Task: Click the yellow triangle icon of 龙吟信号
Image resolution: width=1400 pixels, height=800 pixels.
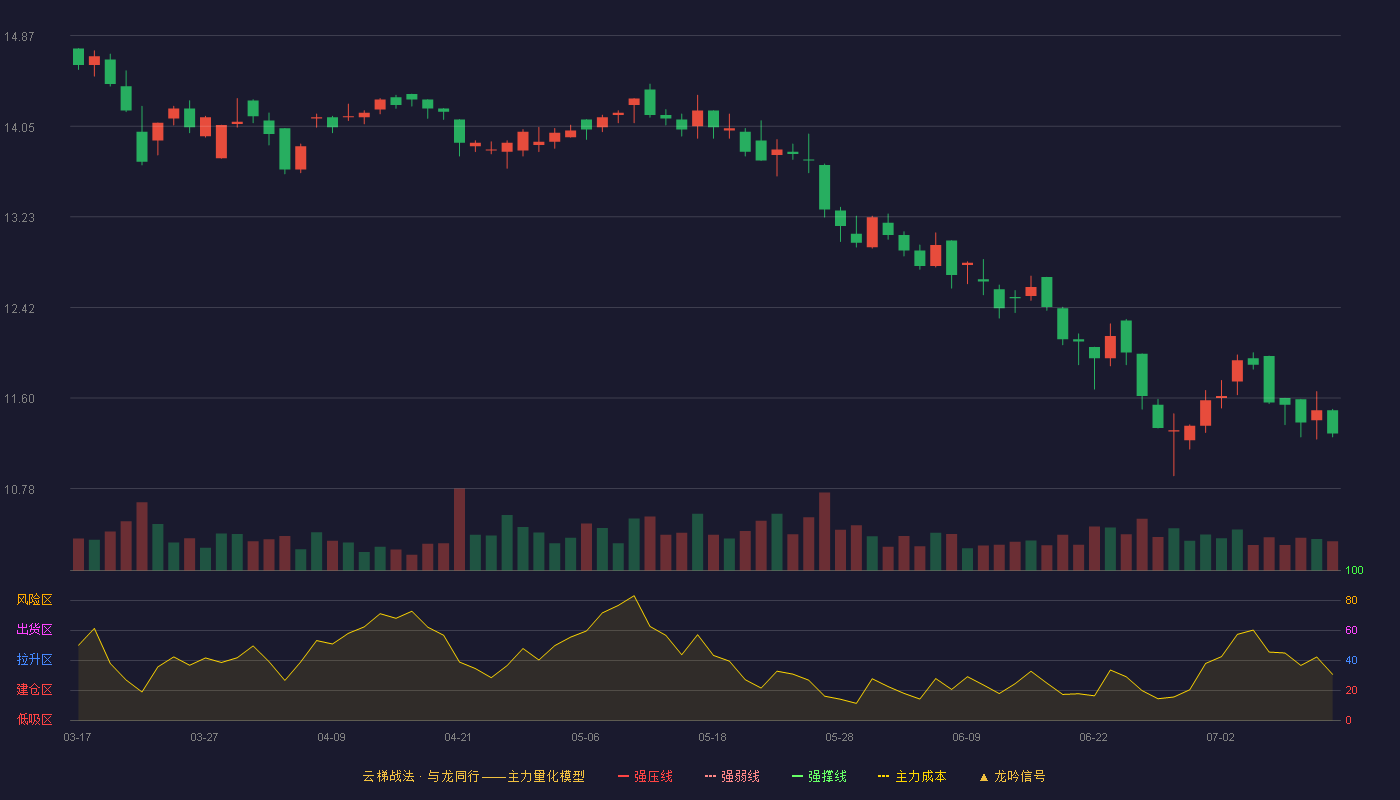Action: point(984,776)
